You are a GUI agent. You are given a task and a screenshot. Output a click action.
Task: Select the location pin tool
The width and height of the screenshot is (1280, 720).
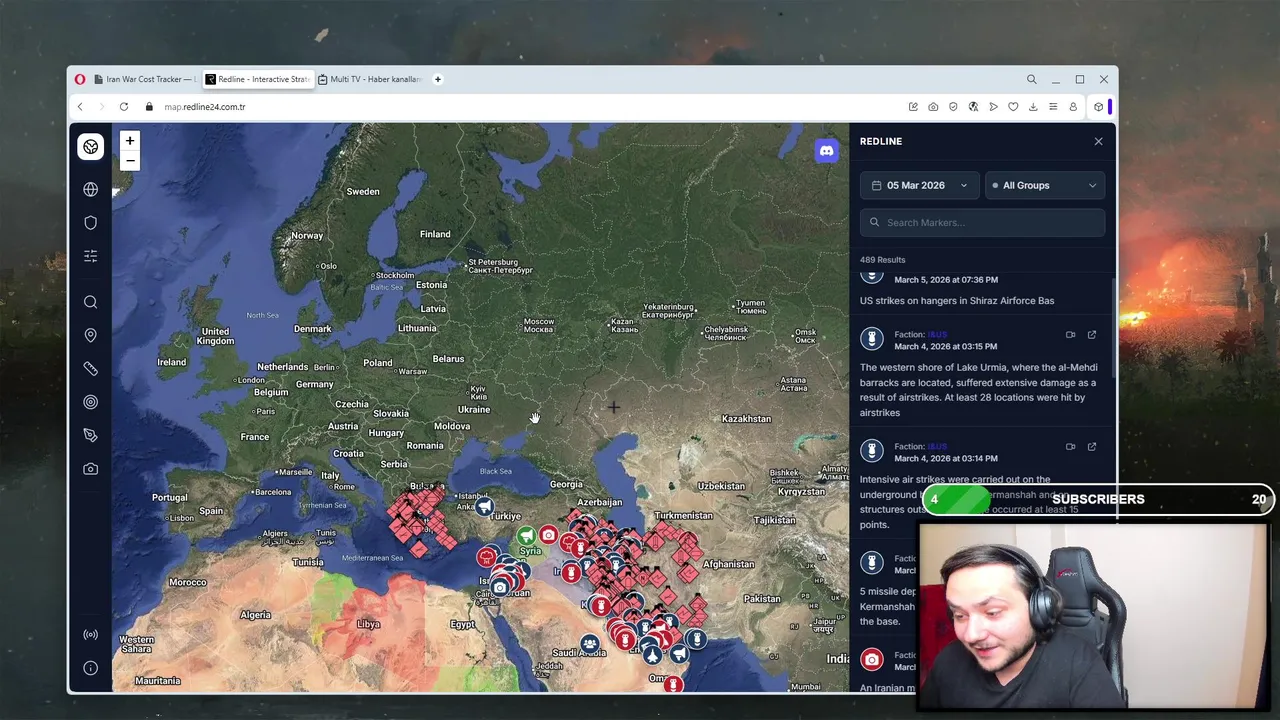(x=90, y=335)
